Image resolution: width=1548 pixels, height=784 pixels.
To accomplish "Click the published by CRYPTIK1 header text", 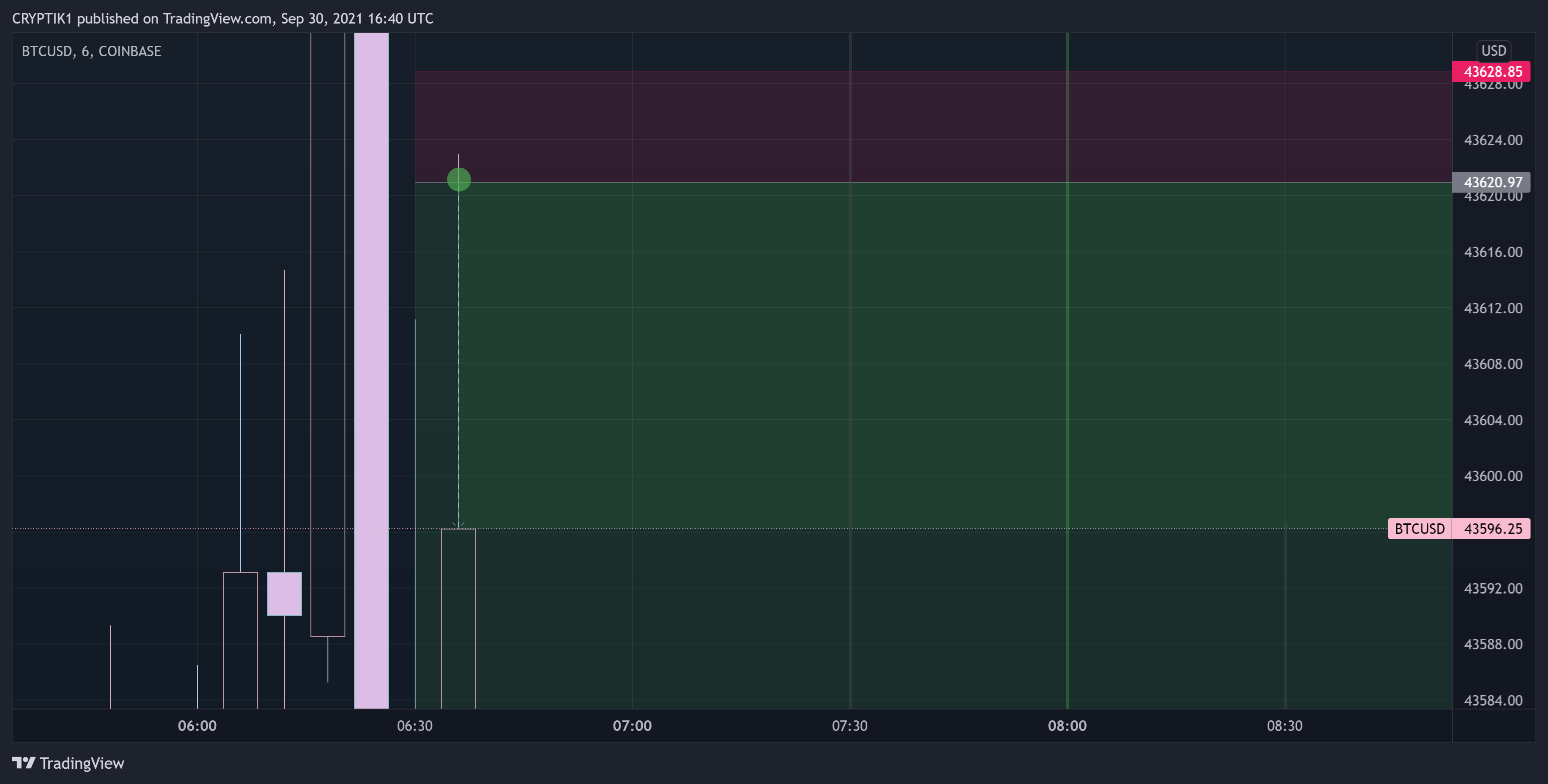I will pos(222,19).
